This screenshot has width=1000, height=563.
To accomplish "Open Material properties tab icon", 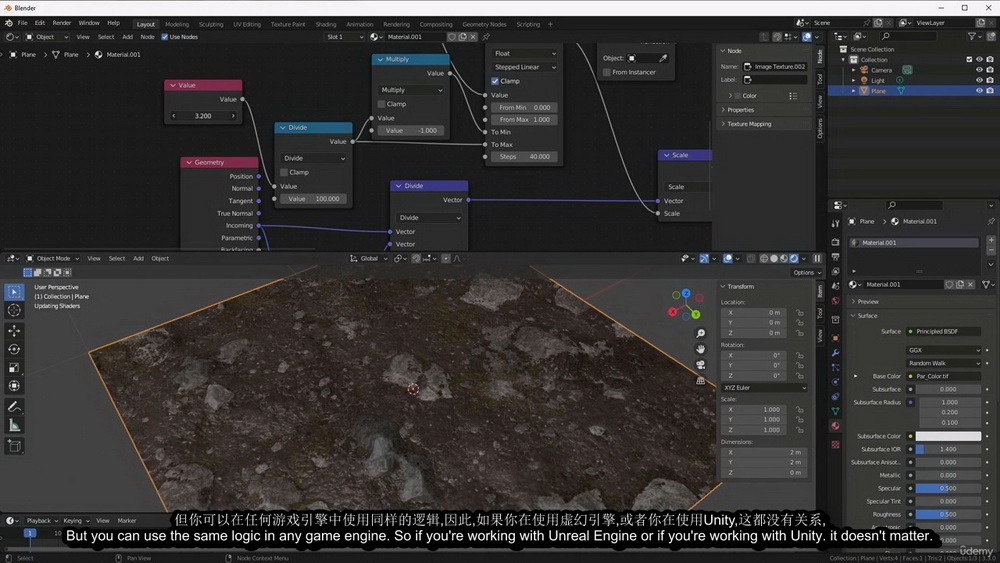I will pos(835,426).
